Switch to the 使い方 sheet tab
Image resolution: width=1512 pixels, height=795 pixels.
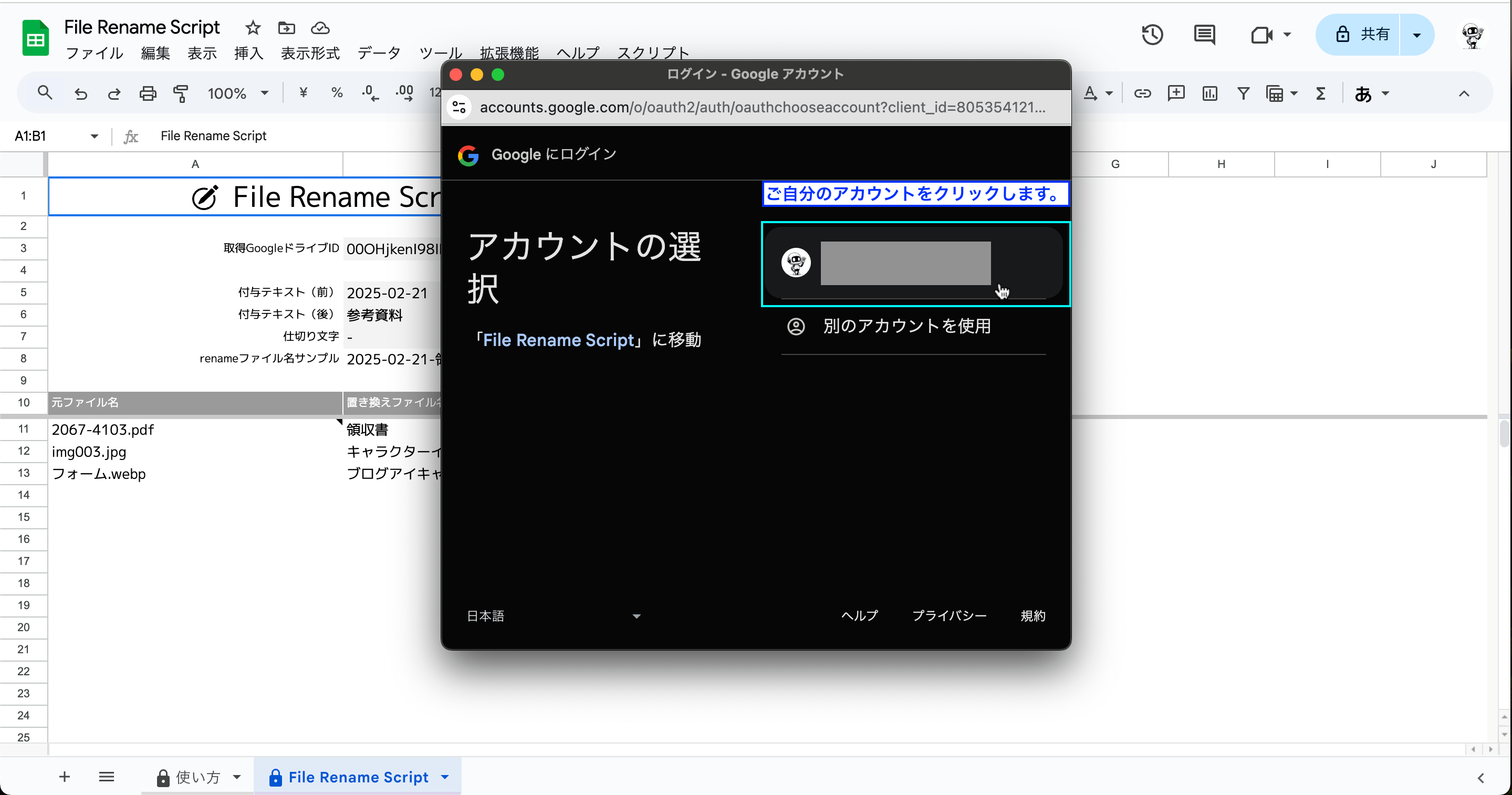[x=199, y=777]
